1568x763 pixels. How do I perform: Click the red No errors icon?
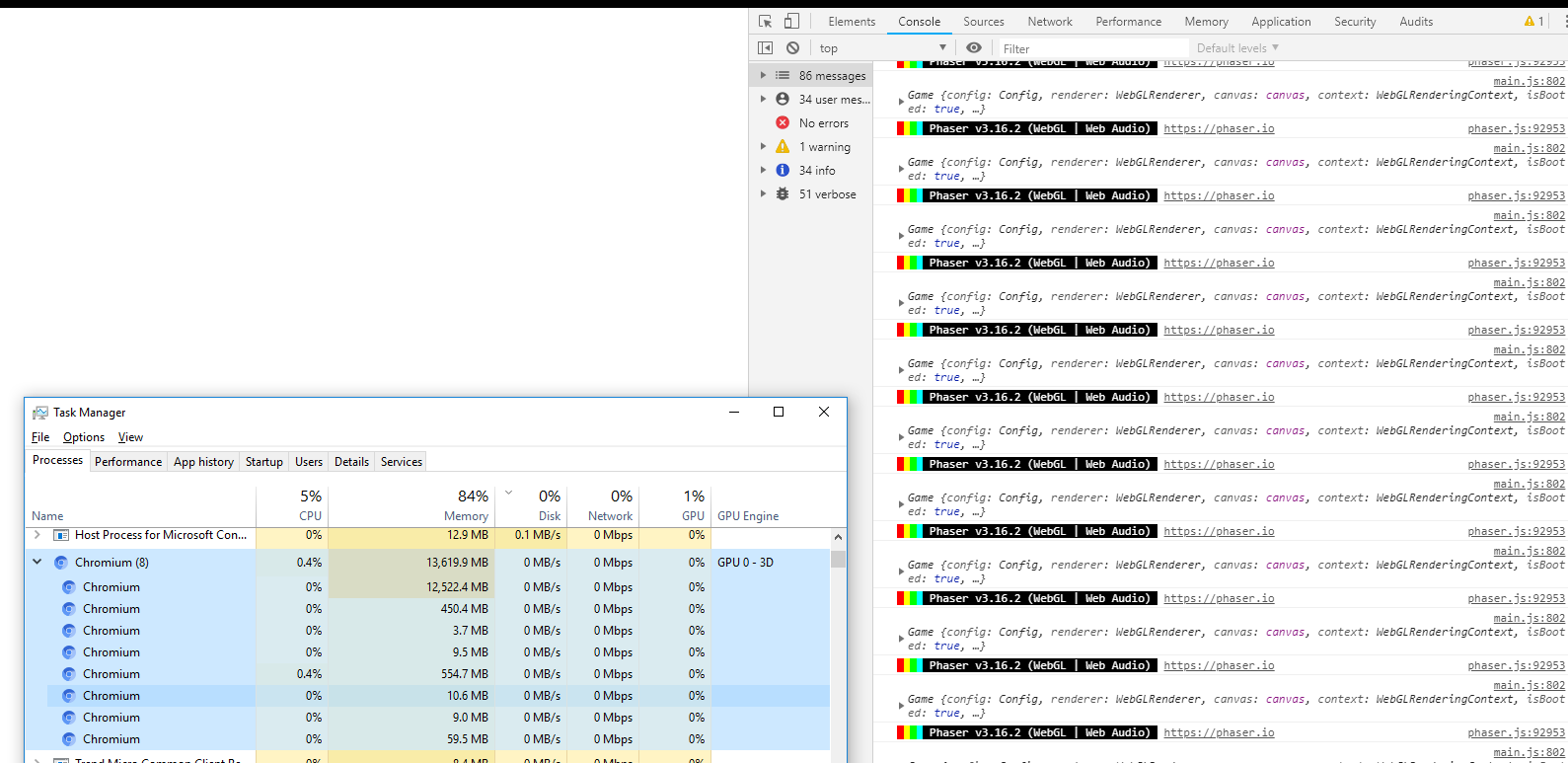(783, 122)
